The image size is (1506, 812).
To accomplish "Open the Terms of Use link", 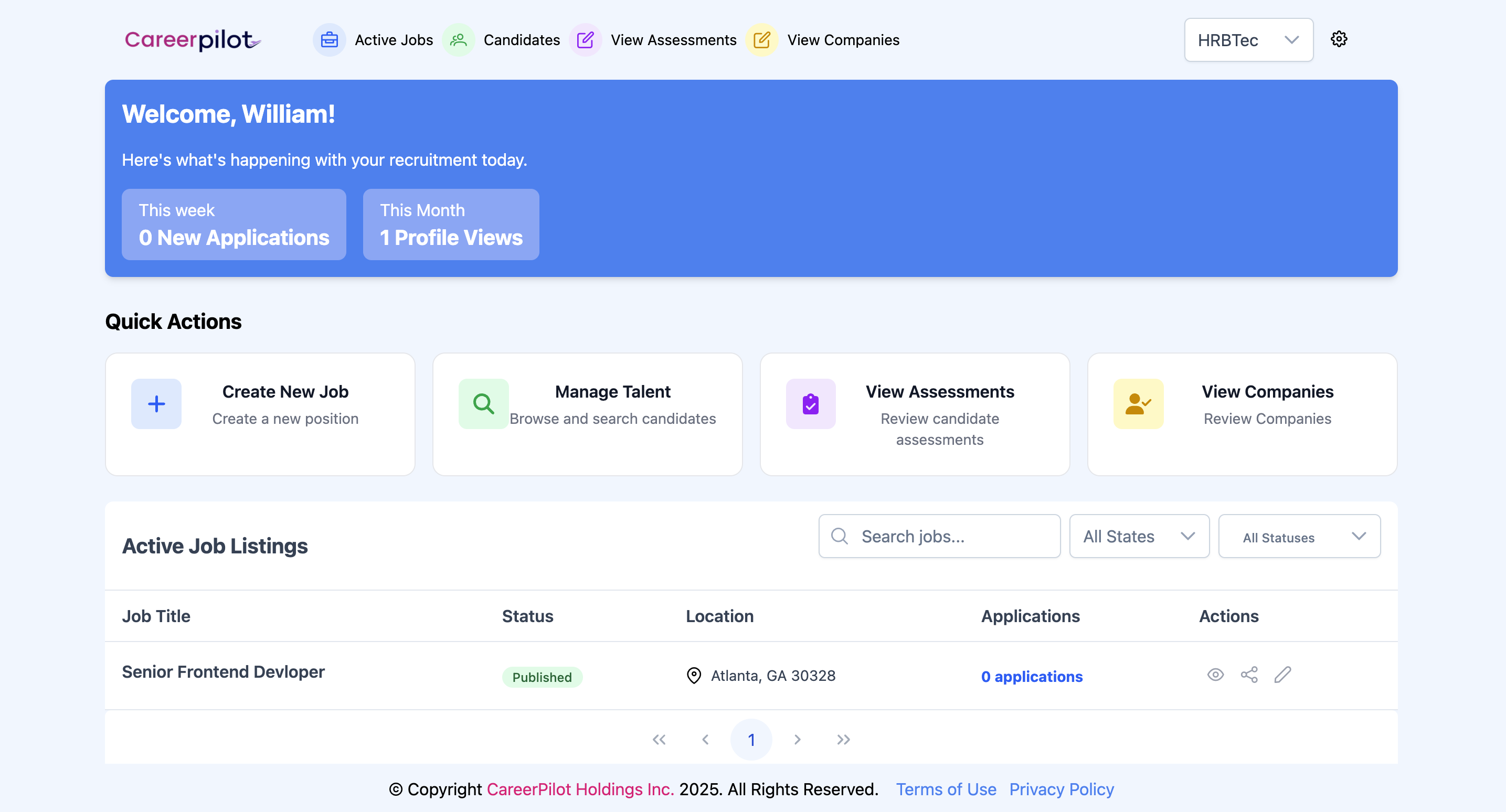I will point(946,789).
